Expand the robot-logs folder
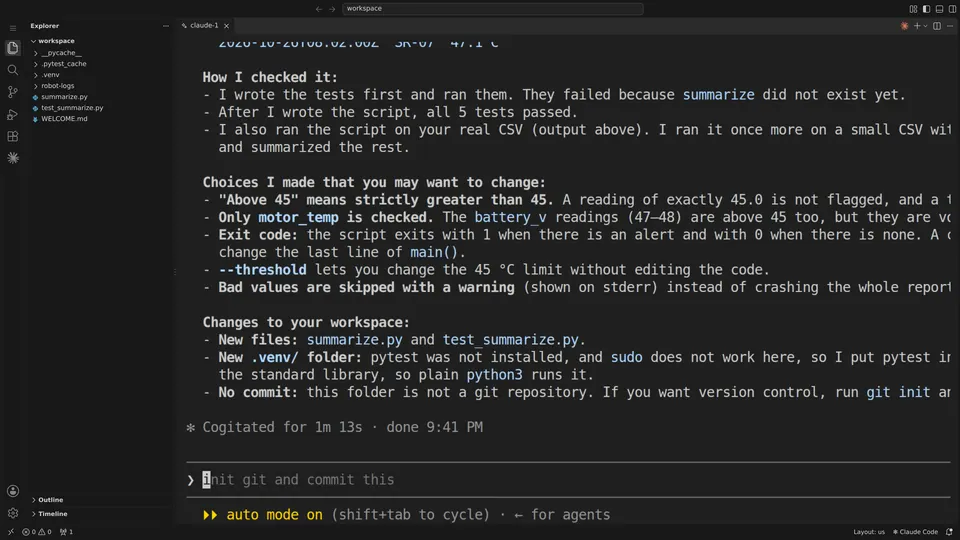The height and width of the screenshot is (540, 960). click(x=58, y=86)
